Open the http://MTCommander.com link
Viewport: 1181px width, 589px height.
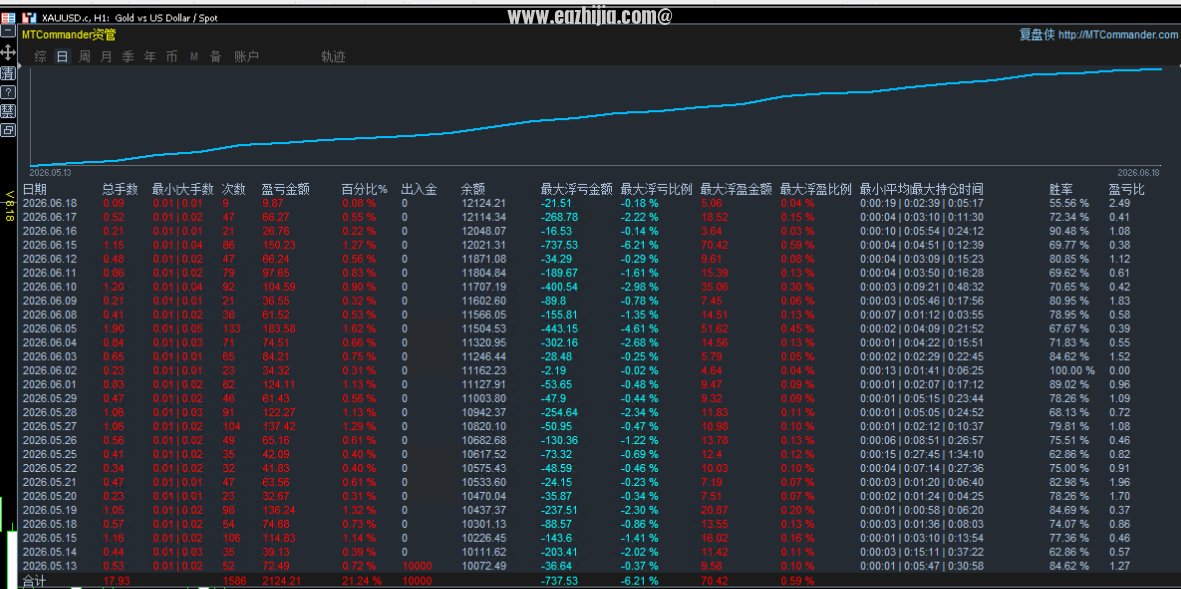(1117, 35)
